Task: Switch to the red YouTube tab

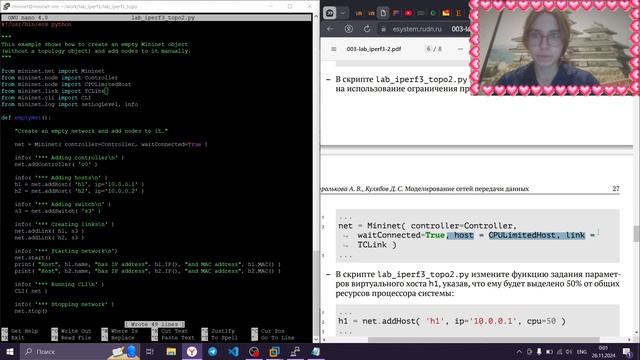Action: 408,13
